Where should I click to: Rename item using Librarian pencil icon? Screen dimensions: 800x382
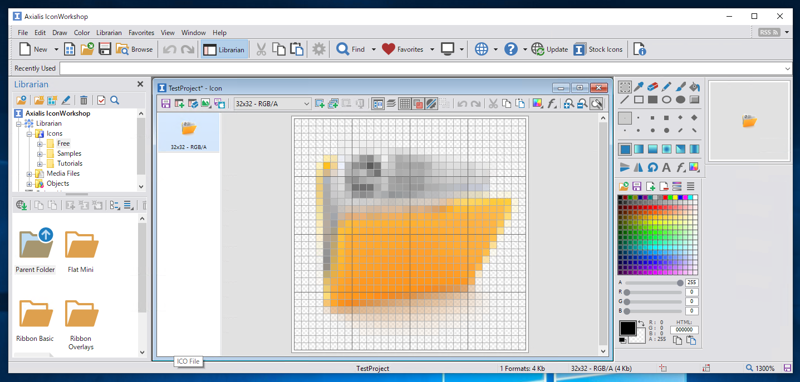point(66,100)
